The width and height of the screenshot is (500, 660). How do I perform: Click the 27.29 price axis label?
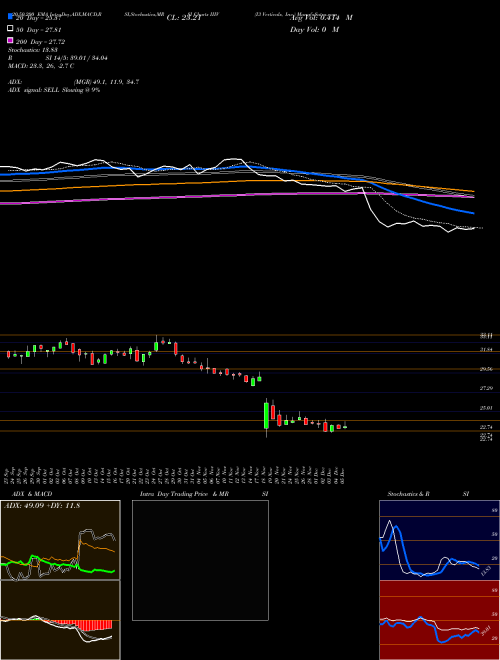(486, 388)
